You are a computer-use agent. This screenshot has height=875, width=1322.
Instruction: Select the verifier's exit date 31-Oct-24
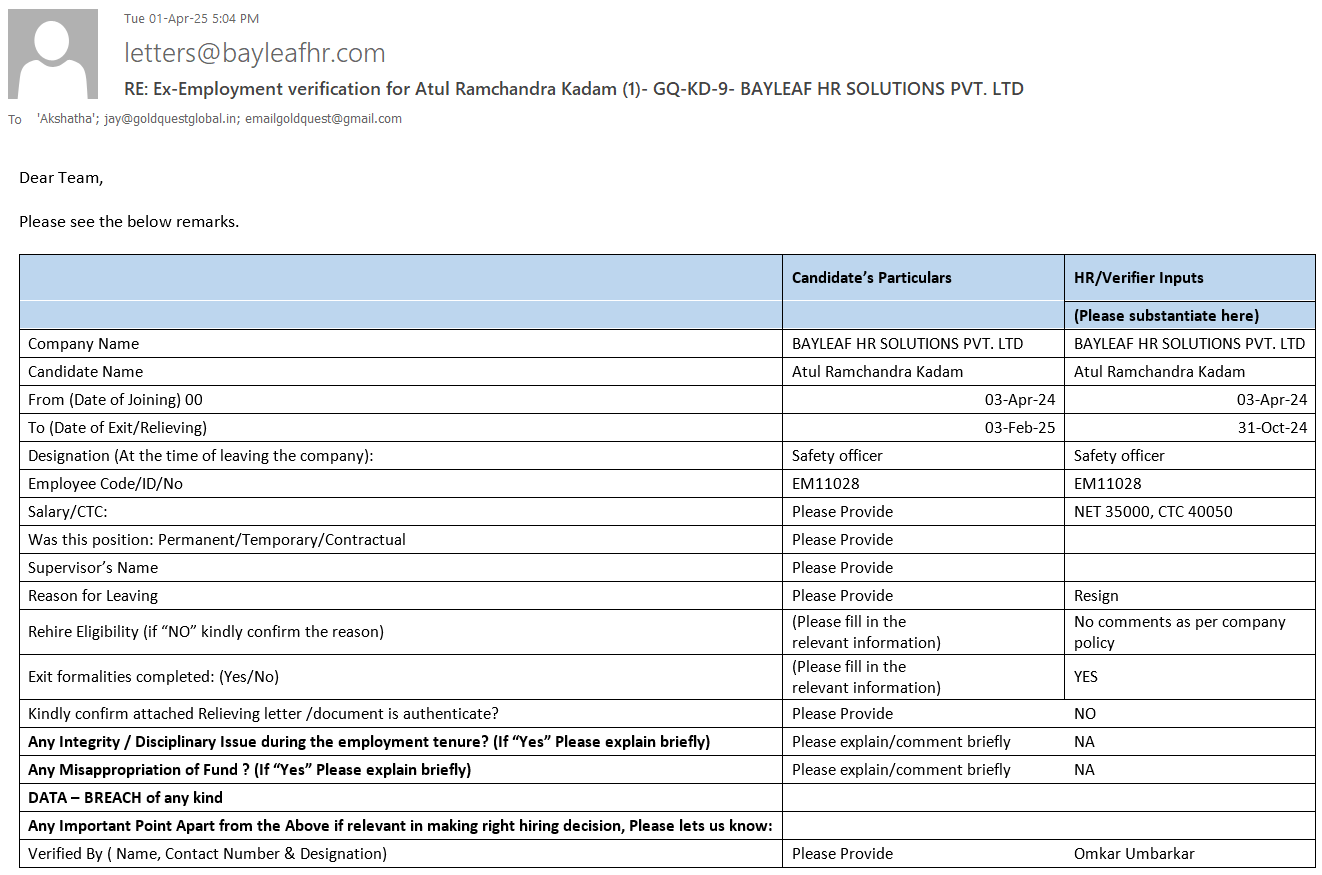[1273, 428]
